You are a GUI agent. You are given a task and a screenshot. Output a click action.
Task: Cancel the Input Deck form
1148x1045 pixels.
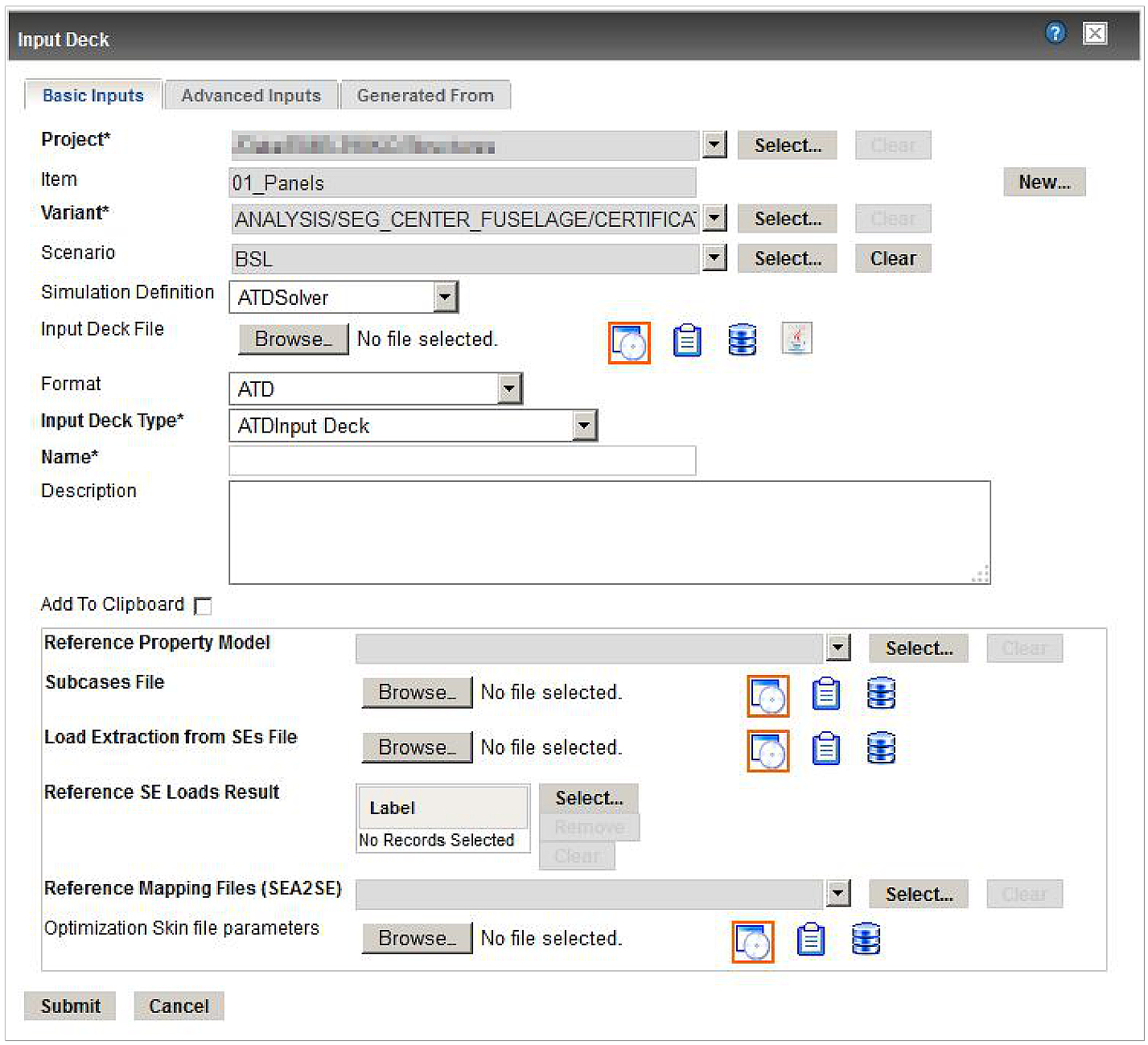coord(179,1006)
